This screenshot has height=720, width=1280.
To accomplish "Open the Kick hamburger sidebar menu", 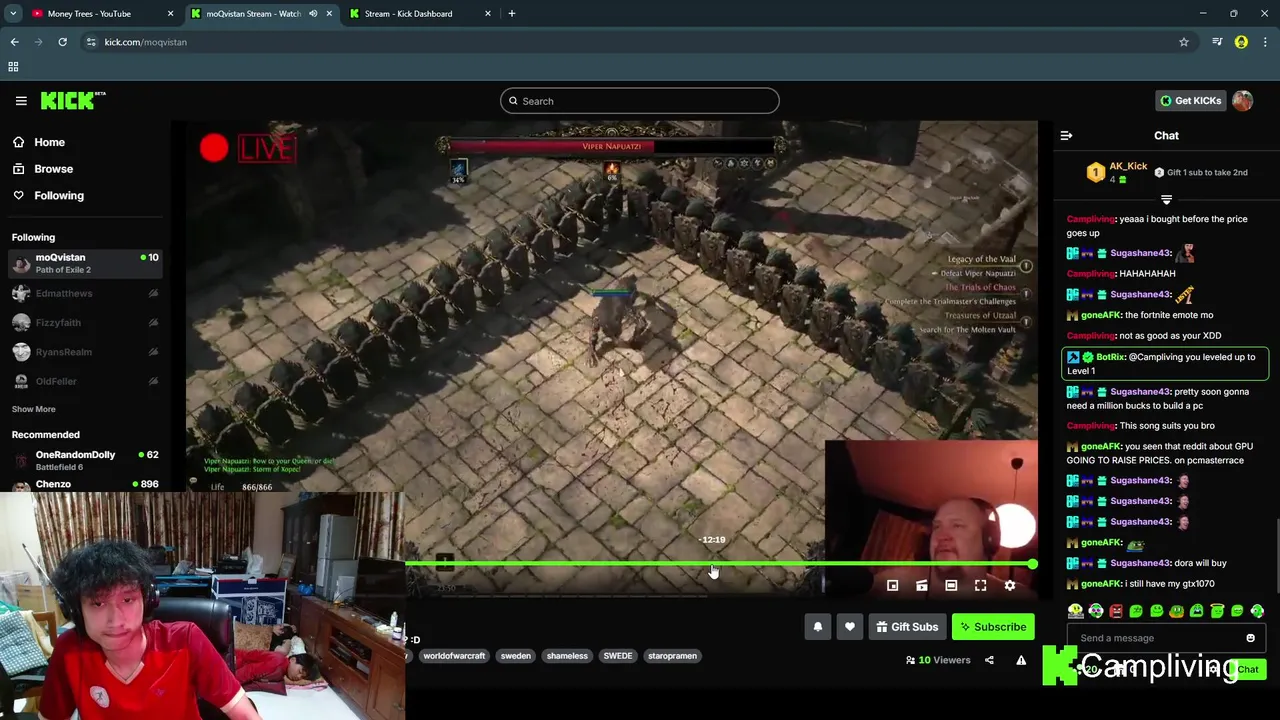I will click(21, 100).
